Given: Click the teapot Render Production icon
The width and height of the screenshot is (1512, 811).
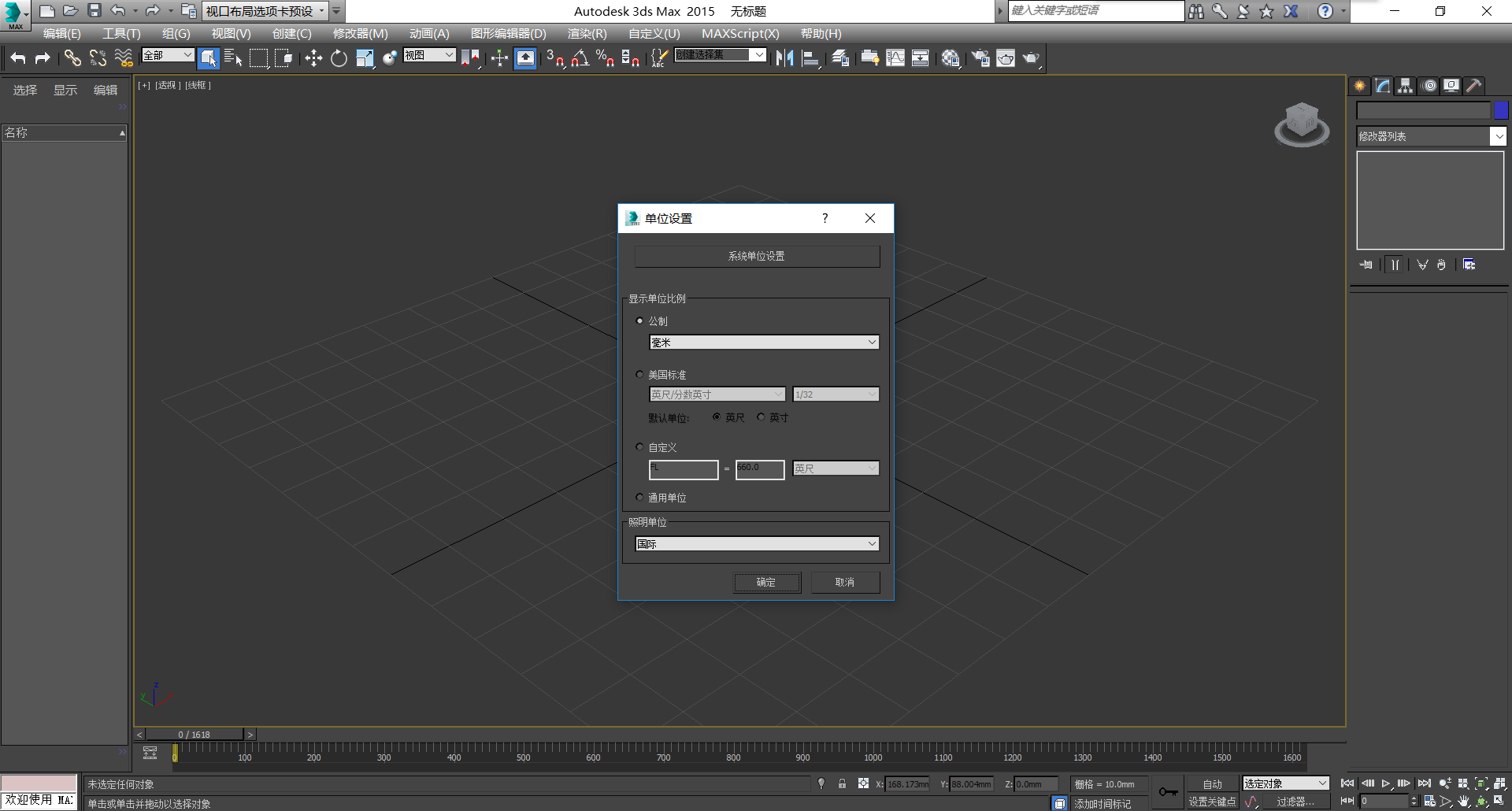Looking at the screenshot, I should tap(1031, 58).
